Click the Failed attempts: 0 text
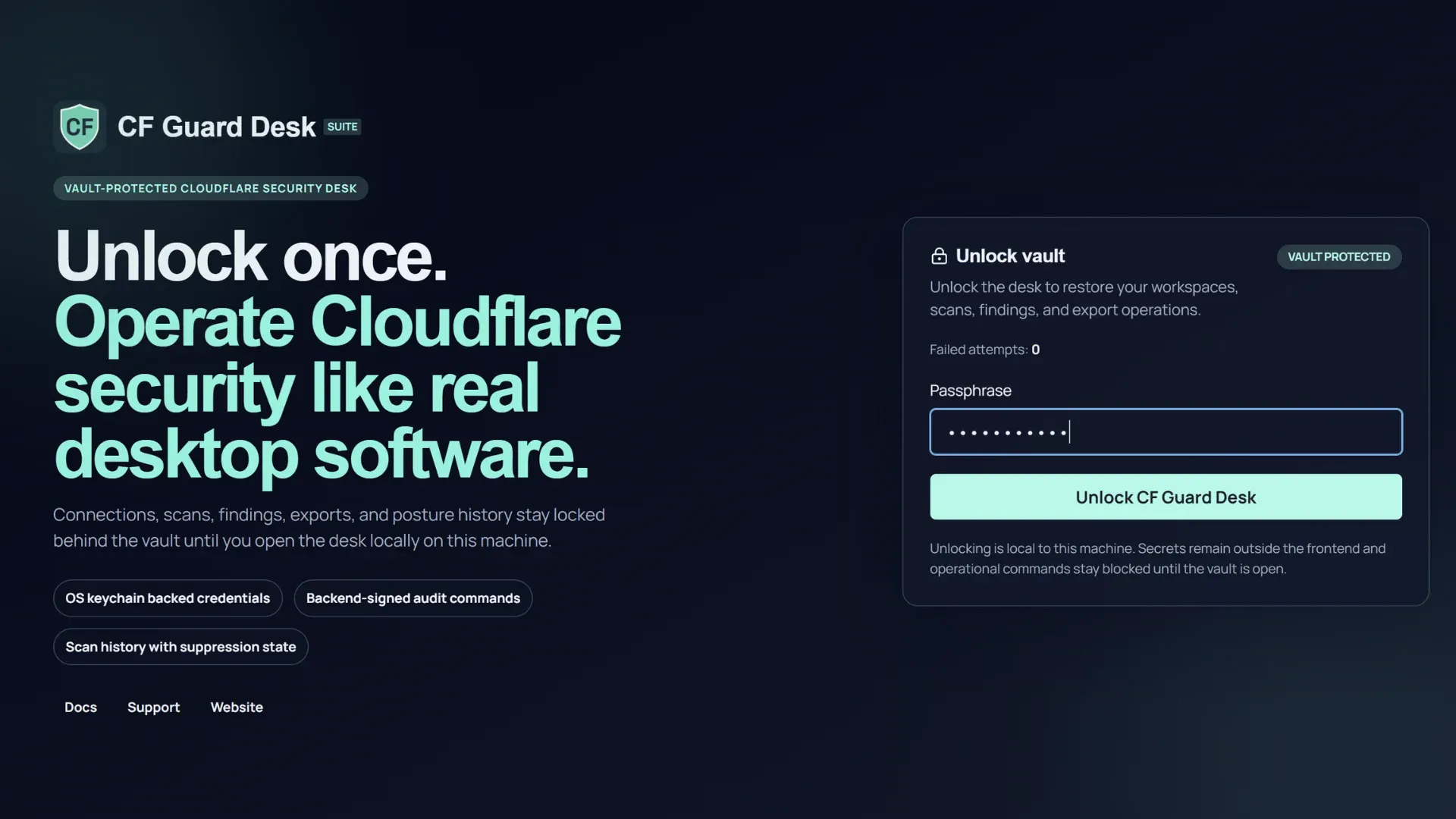The image size is (1456, 819). pos(984,350)
